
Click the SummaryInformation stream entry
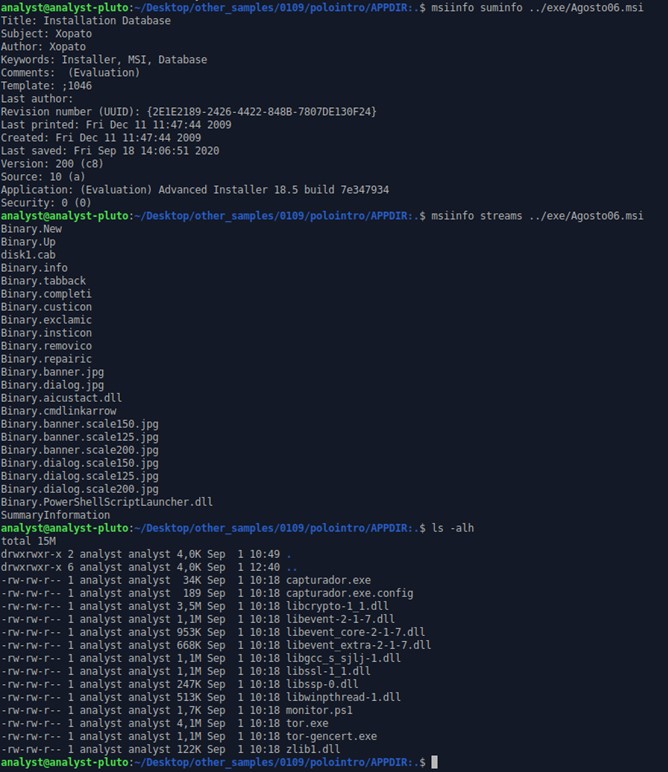pyautogui.click(x=55, y=515)
